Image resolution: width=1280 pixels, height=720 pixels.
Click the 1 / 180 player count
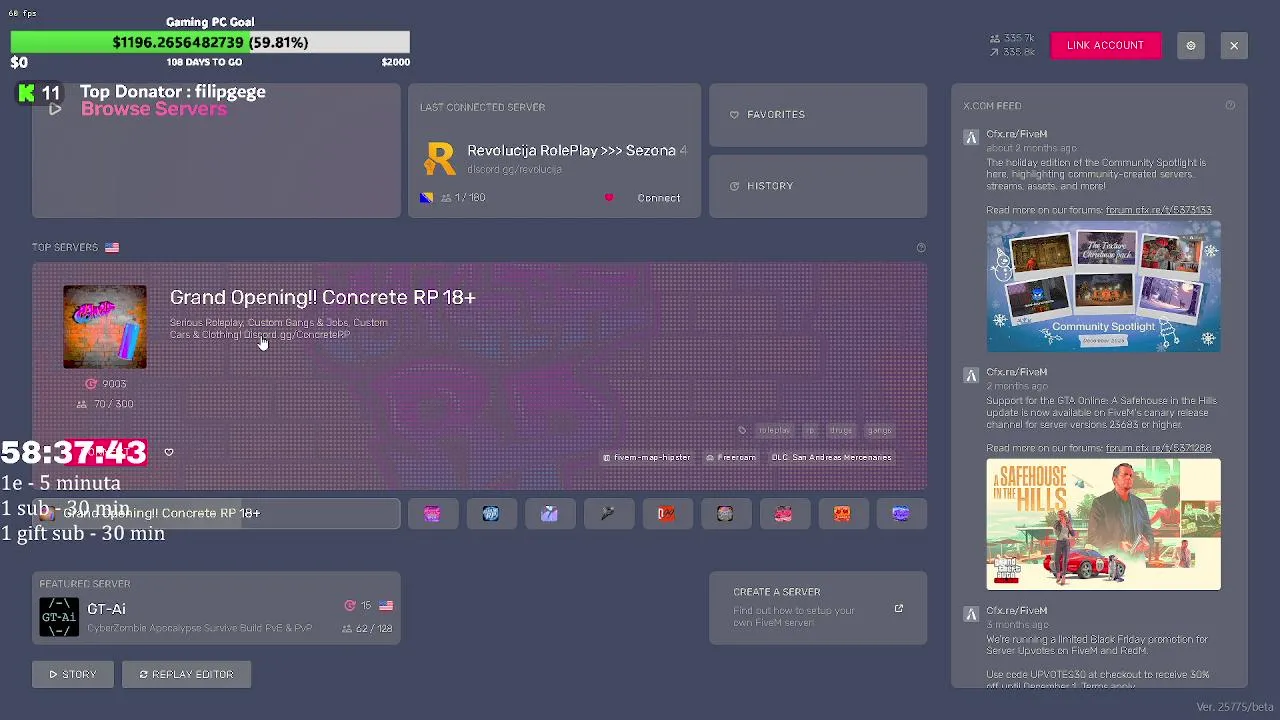(x=463, y=198)
